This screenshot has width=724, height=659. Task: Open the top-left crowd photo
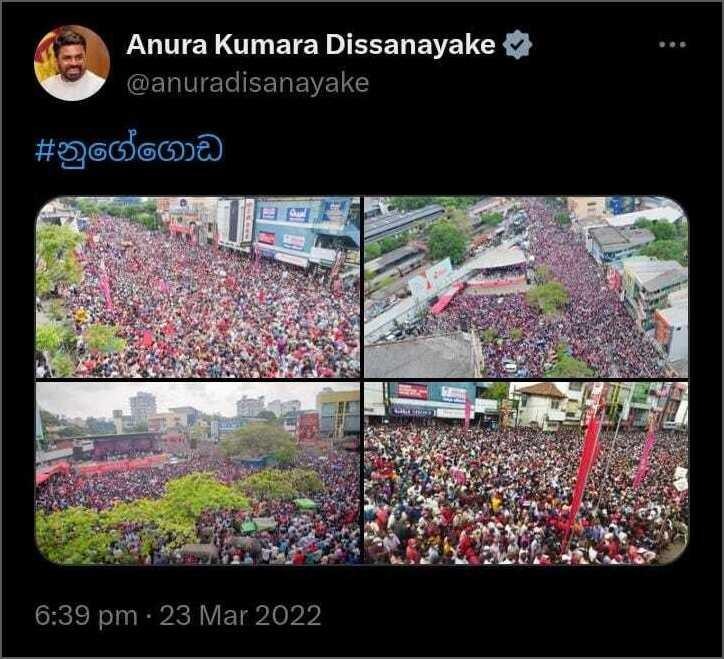[x=198, y=287]
